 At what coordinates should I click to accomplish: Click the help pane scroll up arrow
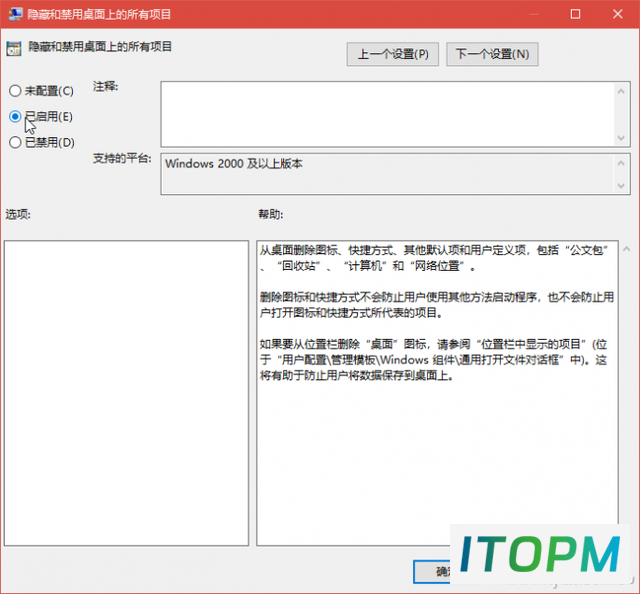pos(626,249)
